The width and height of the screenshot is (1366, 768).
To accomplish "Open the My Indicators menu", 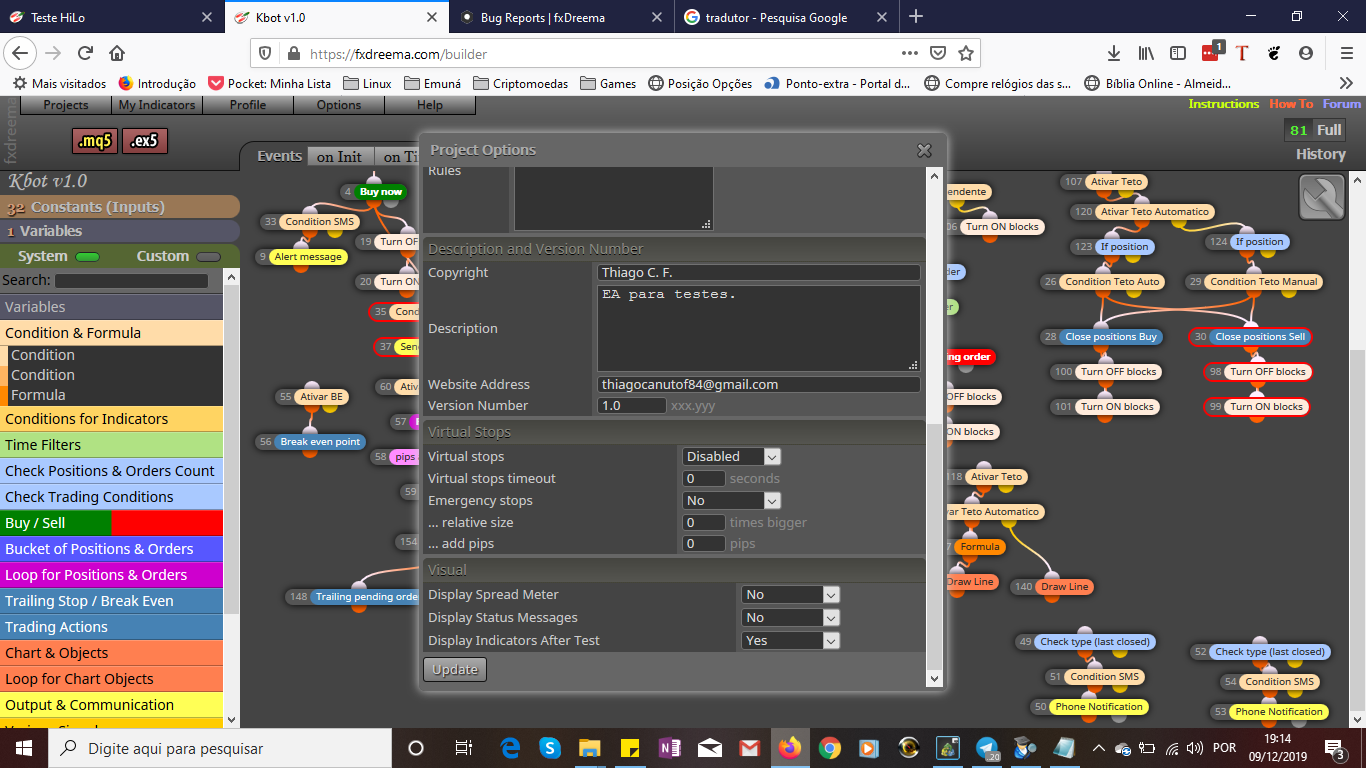I will pos(157,105).
